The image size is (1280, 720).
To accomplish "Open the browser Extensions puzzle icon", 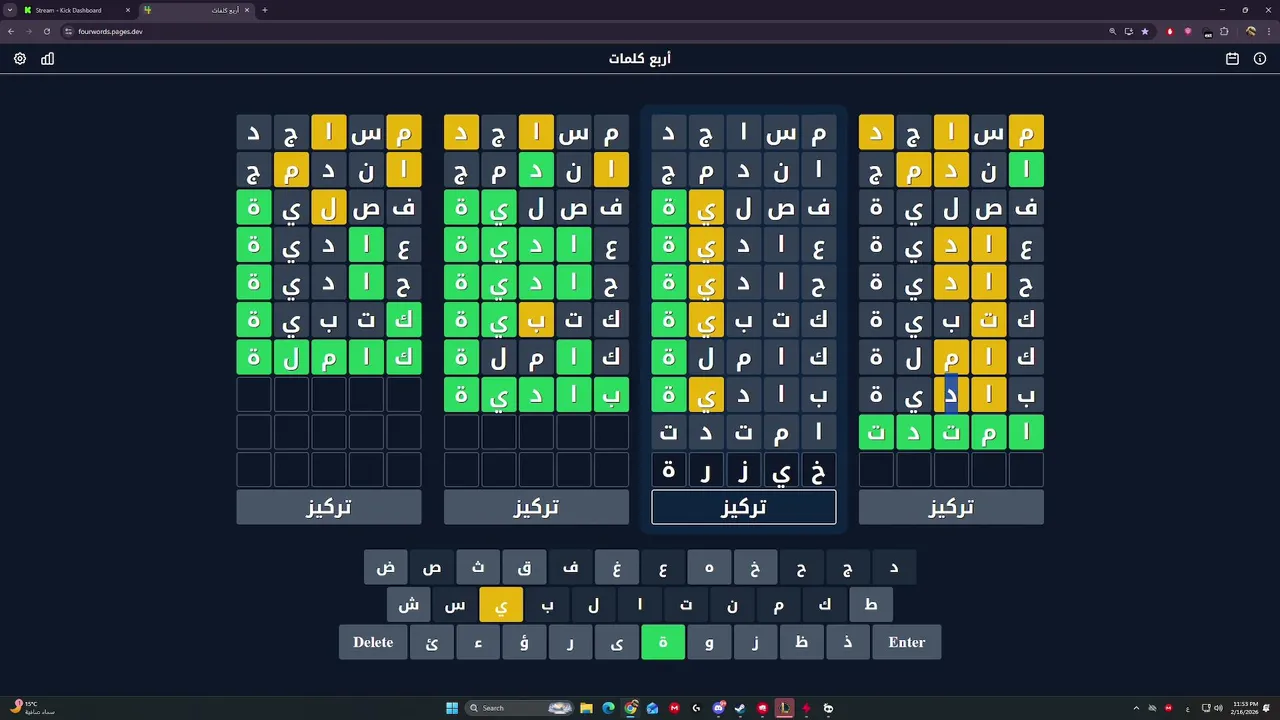I will tap(1224, 31).
